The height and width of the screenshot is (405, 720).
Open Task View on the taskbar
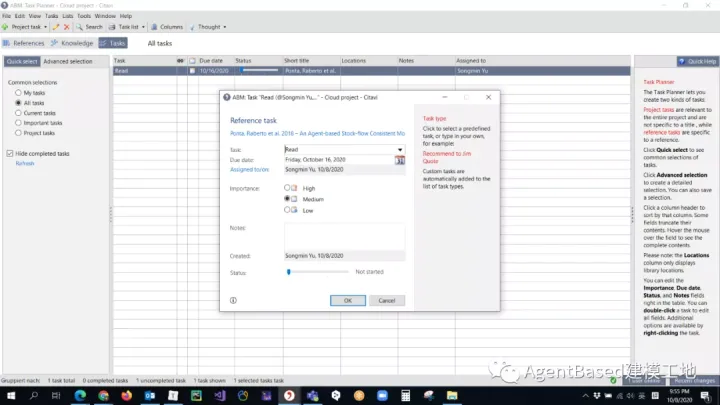(56, 395)
